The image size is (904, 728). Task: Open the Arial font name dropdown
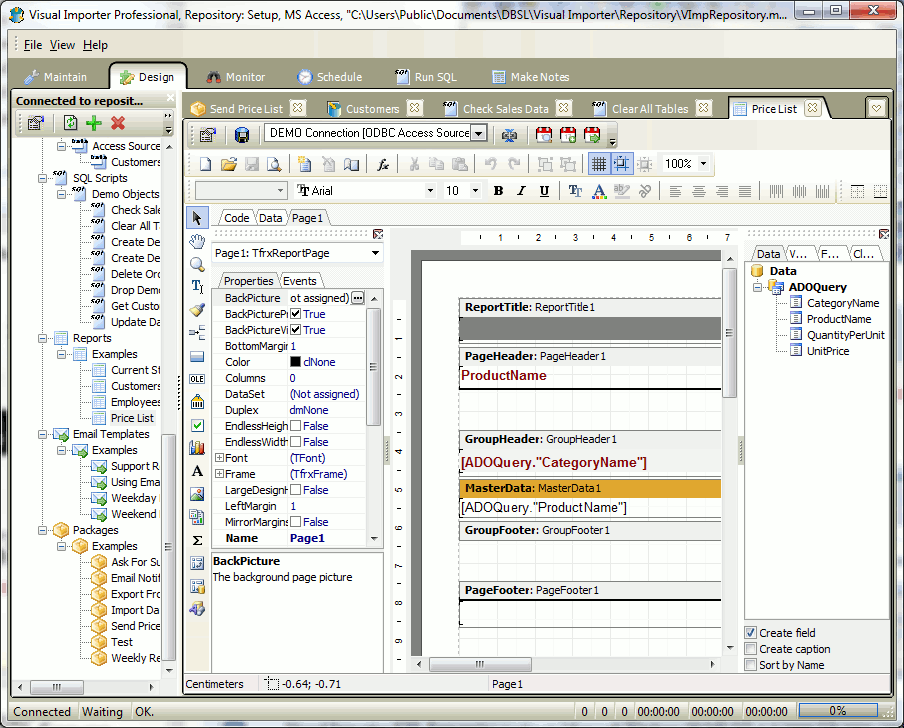point(430,191)
